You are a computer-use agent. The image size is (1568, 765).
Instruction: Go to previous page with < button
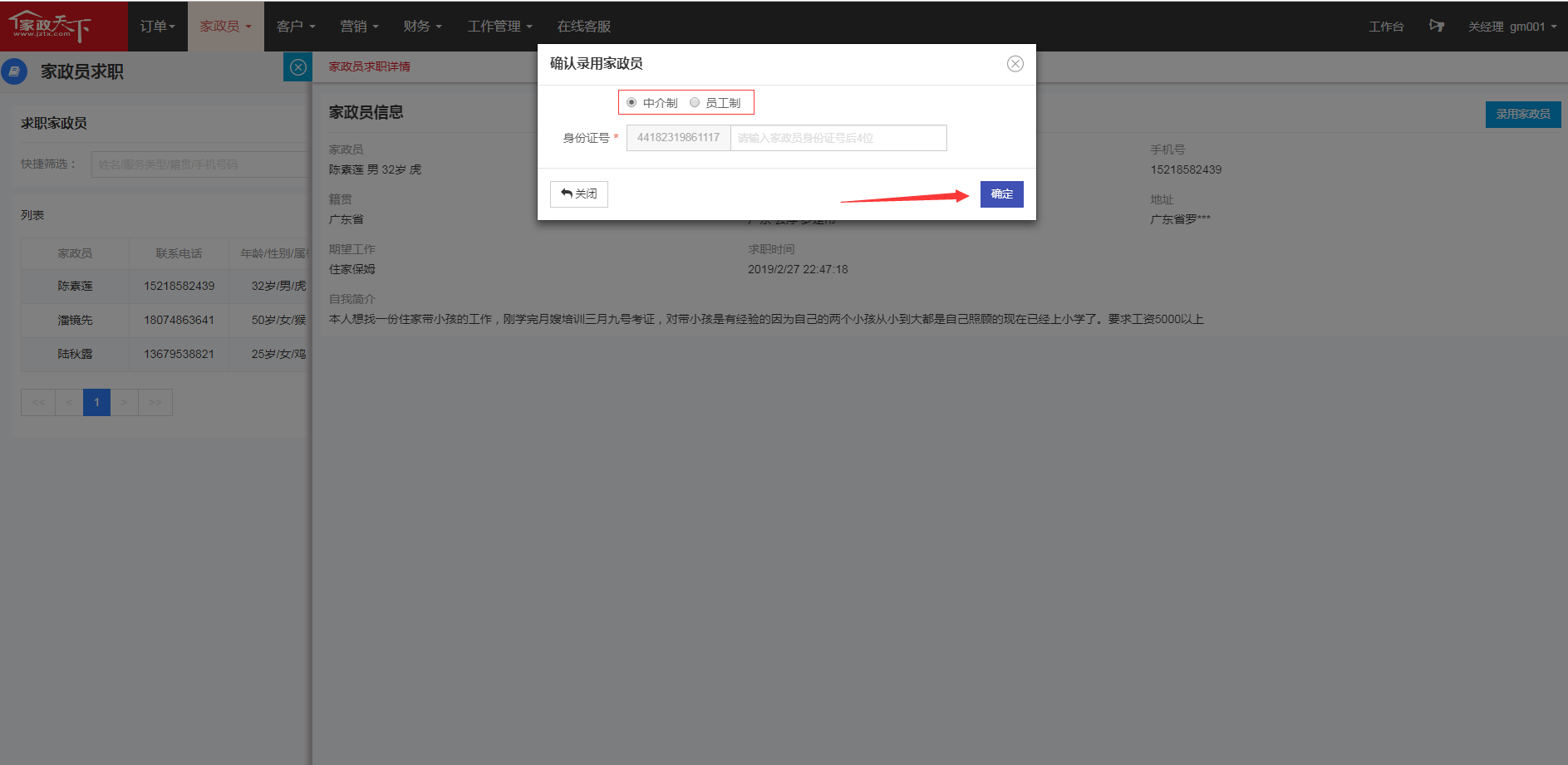coord(69,402)
